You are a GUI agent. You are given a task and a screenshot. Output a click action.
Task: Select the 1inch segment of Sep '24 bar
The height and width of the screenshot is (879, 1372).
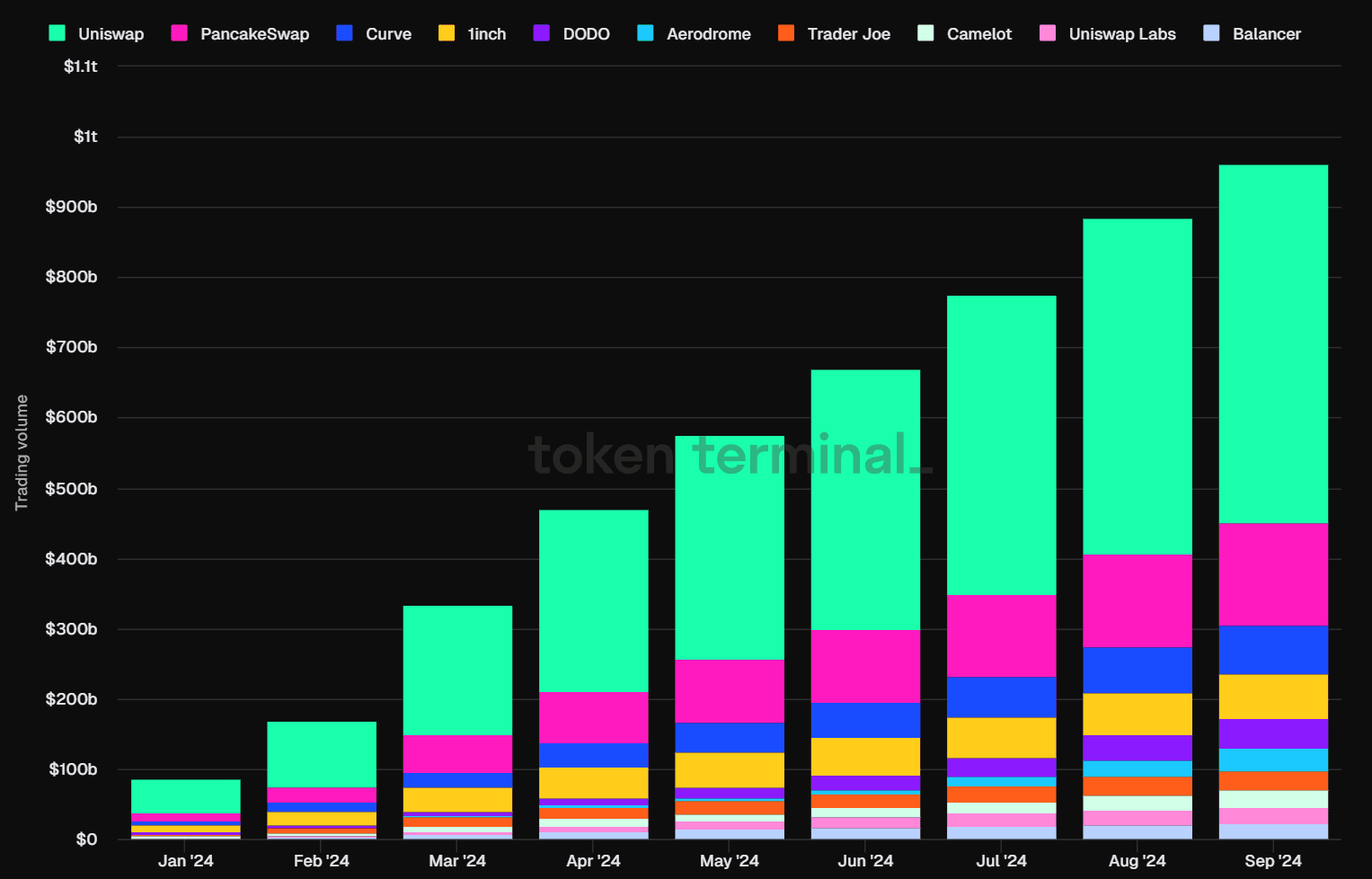[1273, 697]
